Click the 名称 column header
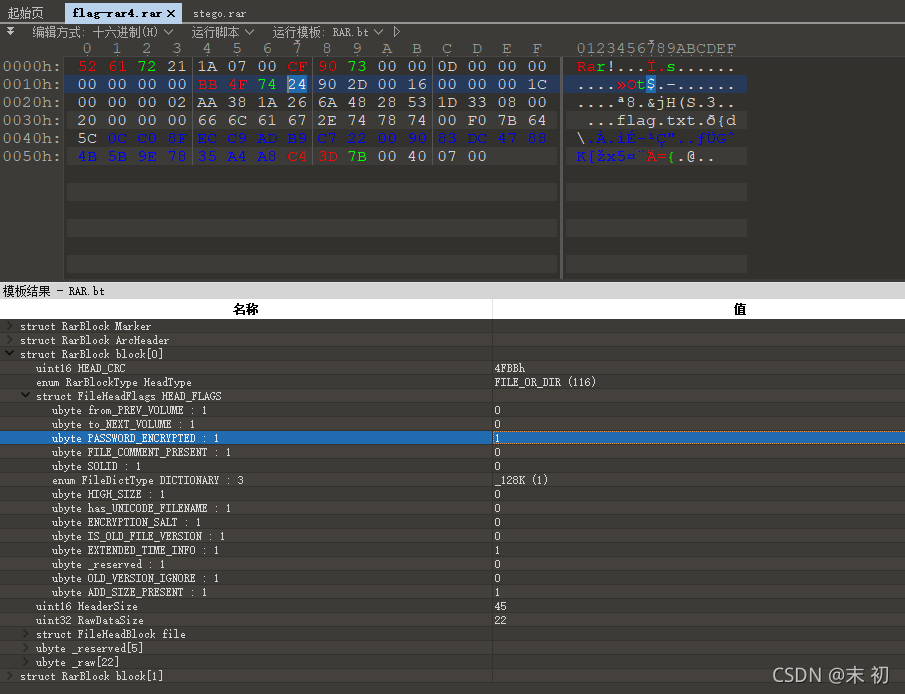This screenshot has width=905, height=694. [x=246, y=309]
